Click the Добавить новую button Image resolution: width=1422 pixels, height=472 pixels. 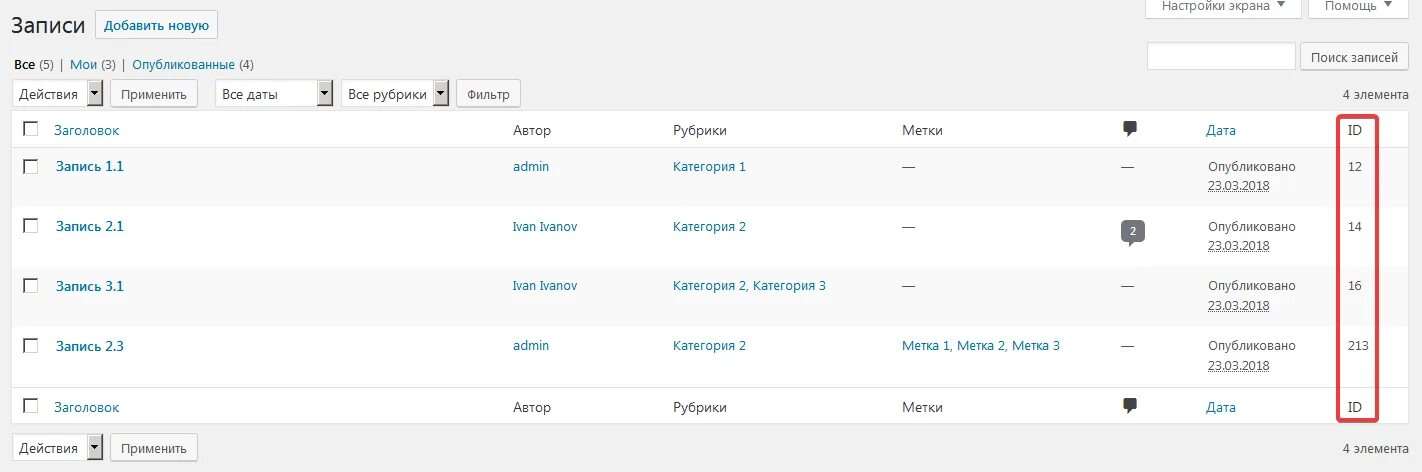pos(156,25)
